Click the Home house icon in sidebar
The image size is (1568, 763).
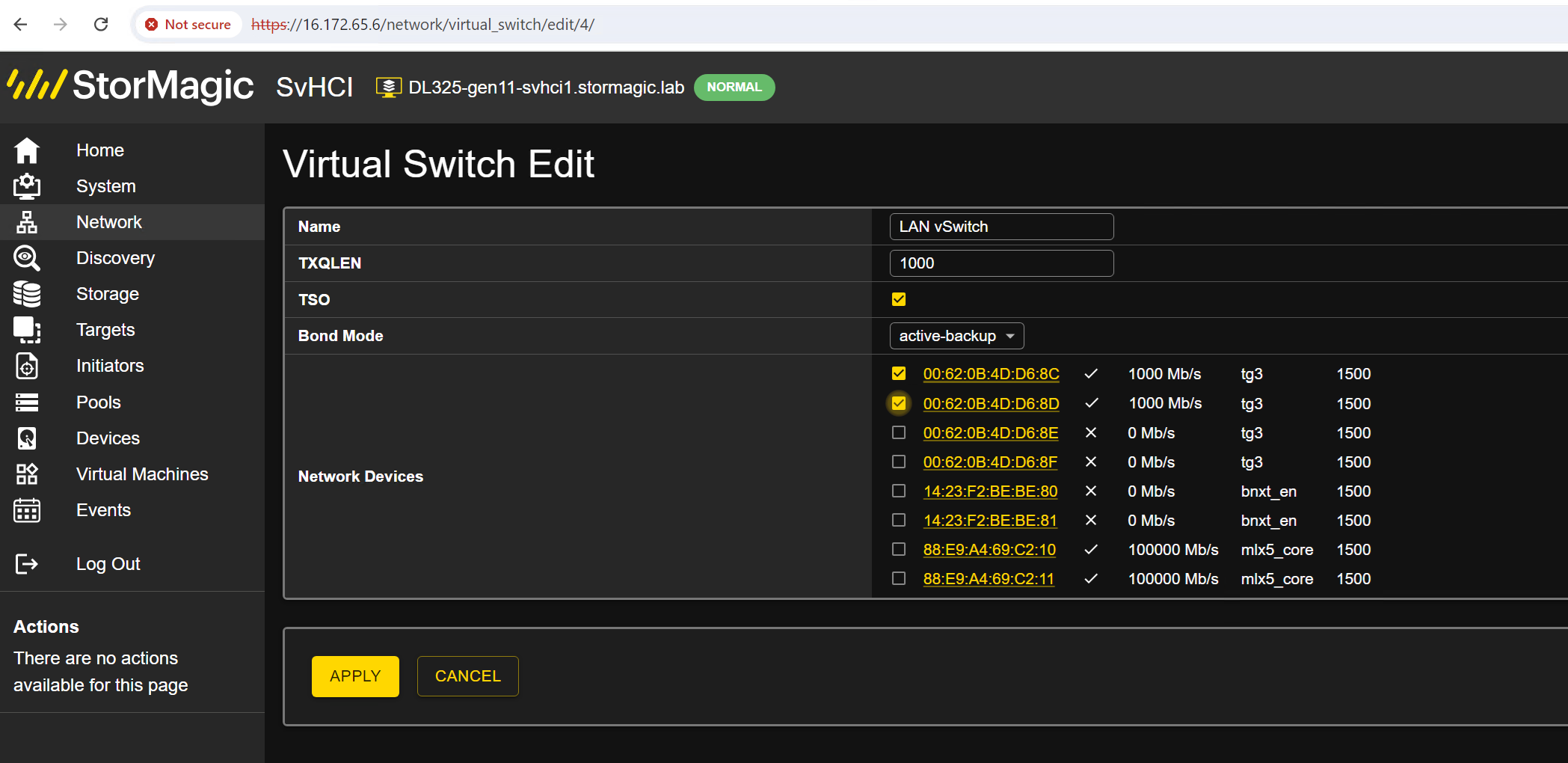pos(27,150)
